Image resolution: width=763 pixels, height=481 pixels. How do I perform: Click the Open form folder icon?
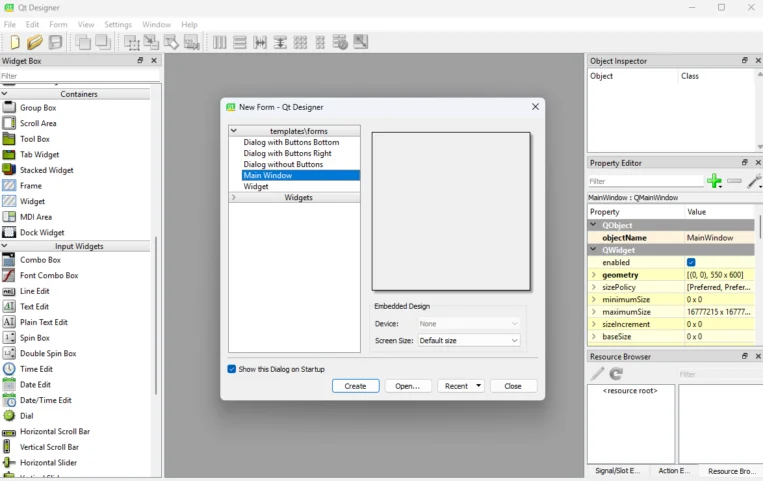click(35, 42)
